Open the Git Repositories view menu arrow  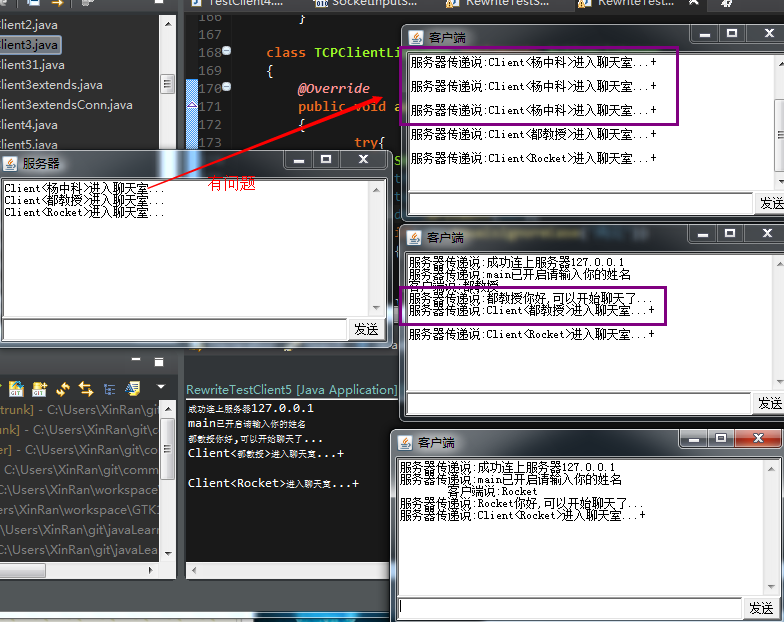[x=160, y=387]
